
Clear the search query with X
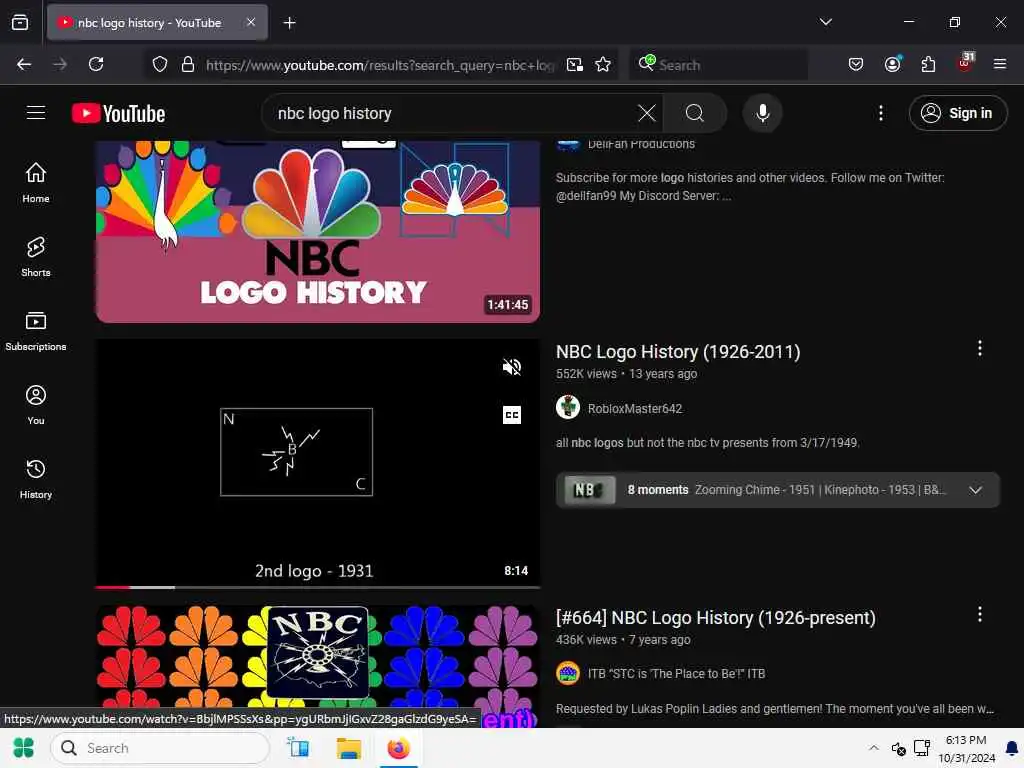click(647, 113)
